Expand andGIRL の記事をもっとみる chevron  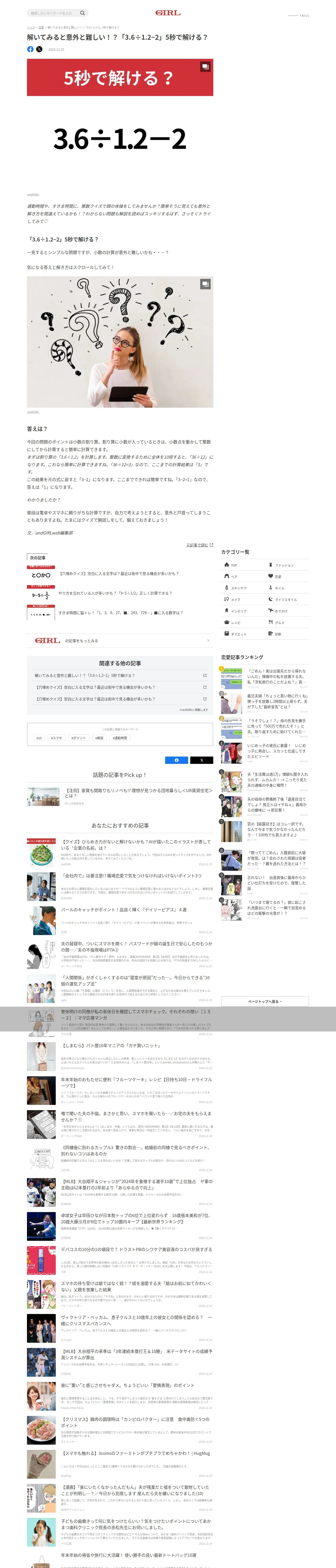[208, 640]
